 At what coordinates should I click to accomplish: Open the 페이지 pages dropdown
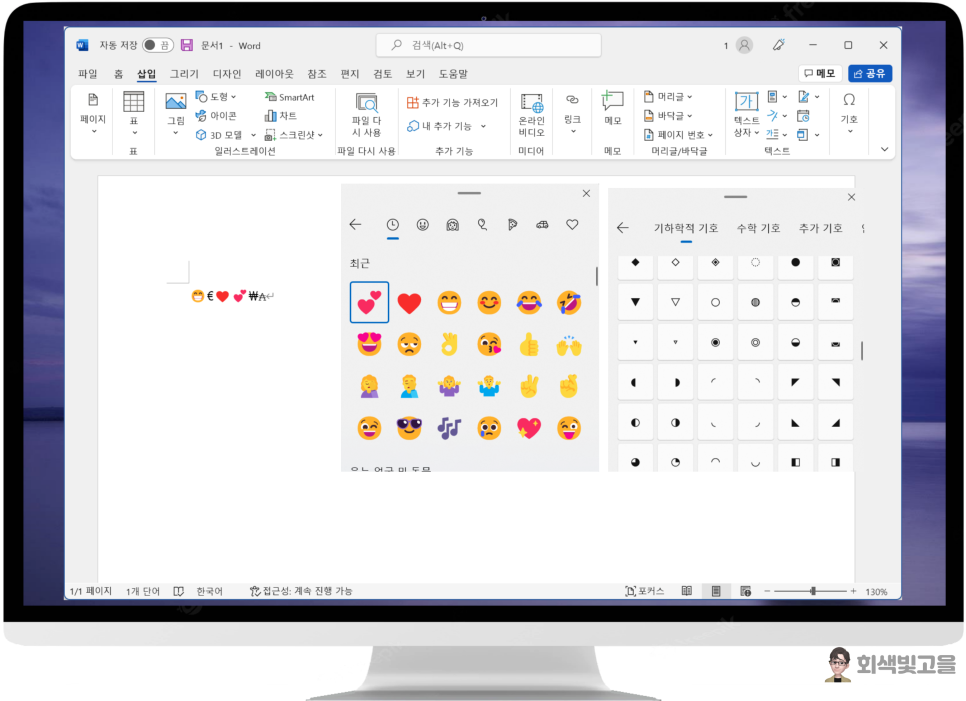tap(93, 115)
